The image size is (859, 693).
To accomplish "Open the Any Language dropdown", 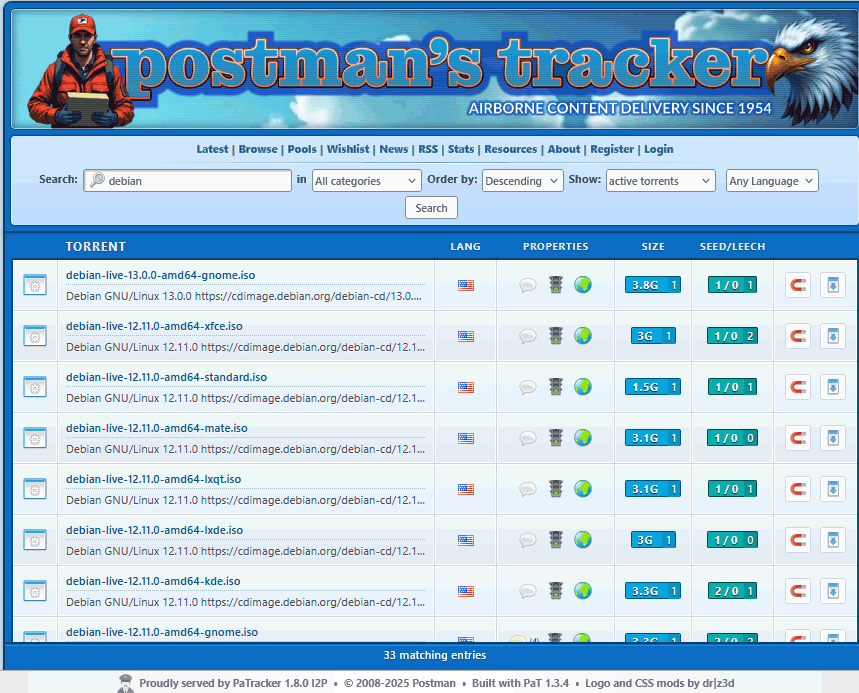I will 772,180.
